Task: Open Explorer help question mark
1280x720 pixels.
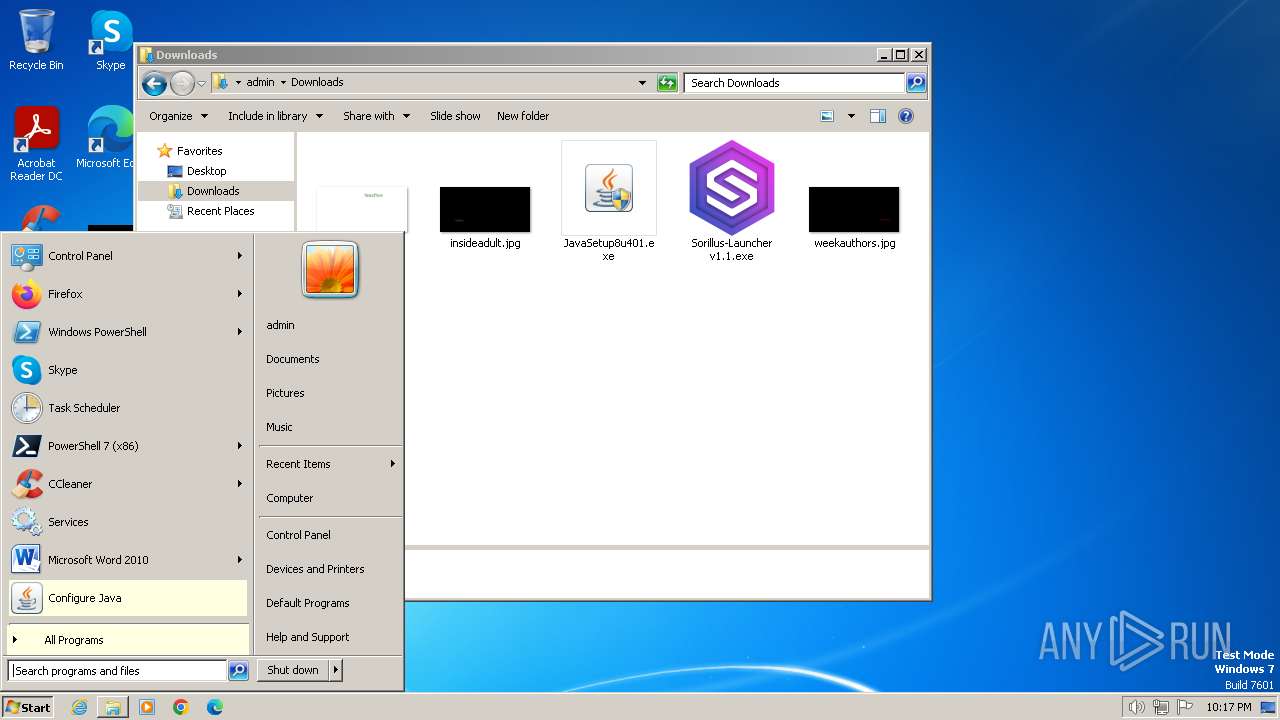Action: point(906,116)
